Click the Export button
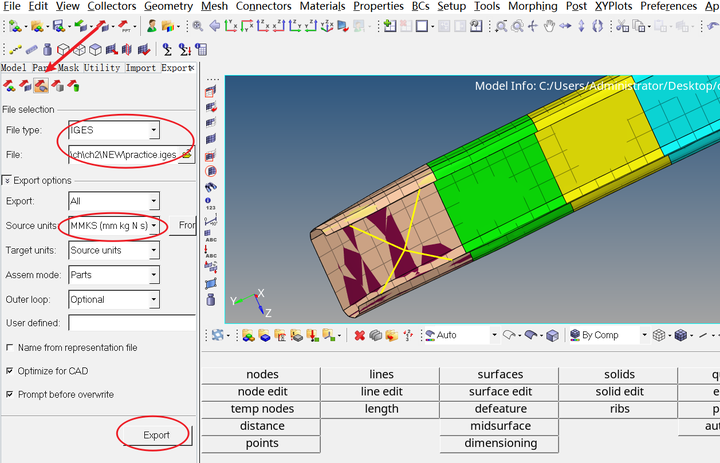720x463 pixels. tap(157, 435)
